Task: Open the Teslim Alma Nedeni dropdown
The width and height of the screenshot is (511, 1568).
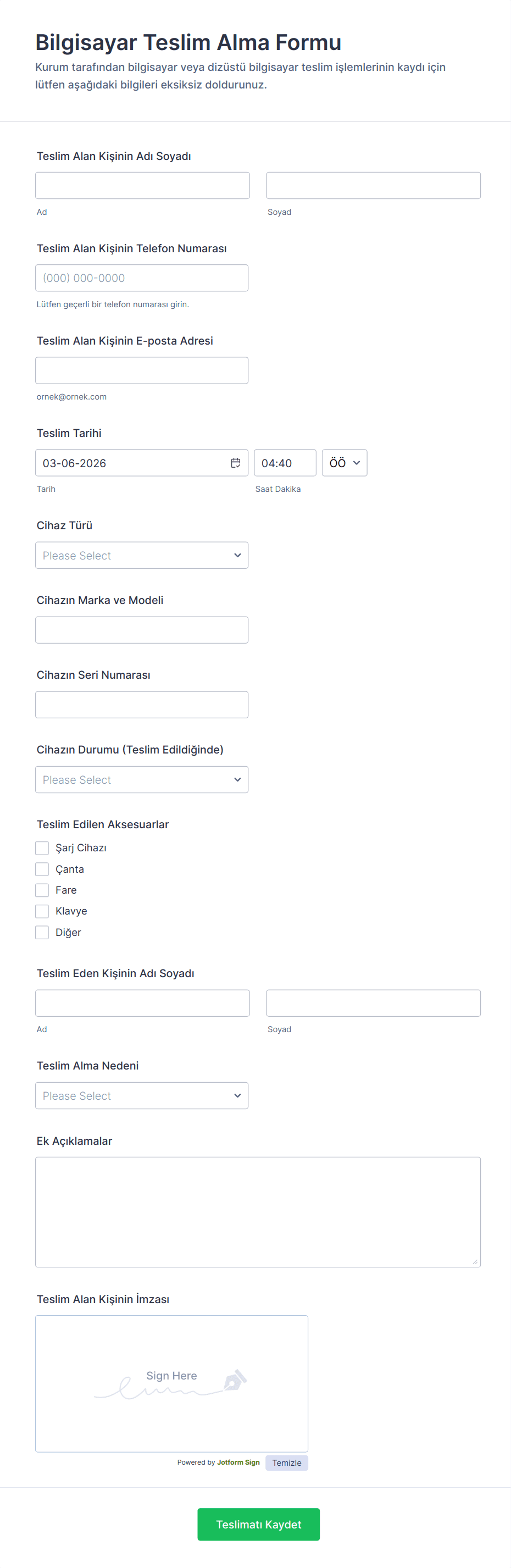Action: [142, 1096]
